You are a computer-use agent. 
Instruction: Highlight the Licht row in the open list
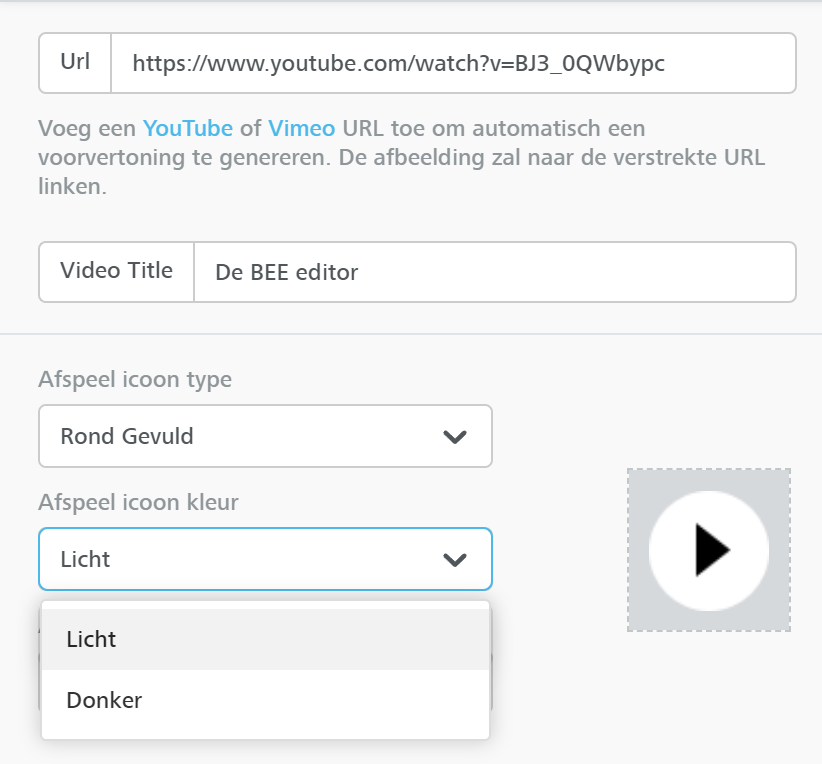coord(264,638)
